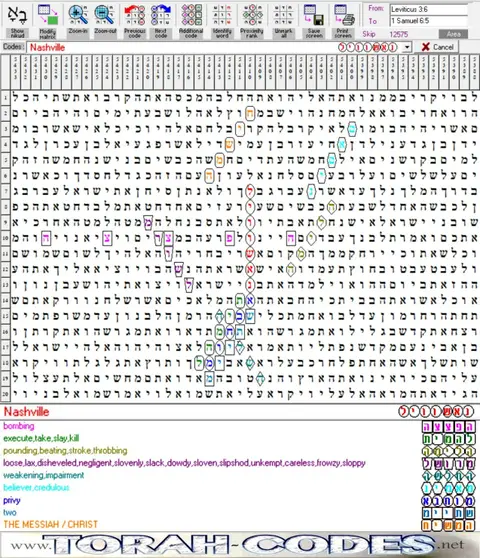Image resolution: width=480 pixels, height=558 pixels.
Task: Go to Previous code
Action: (134, 15)
